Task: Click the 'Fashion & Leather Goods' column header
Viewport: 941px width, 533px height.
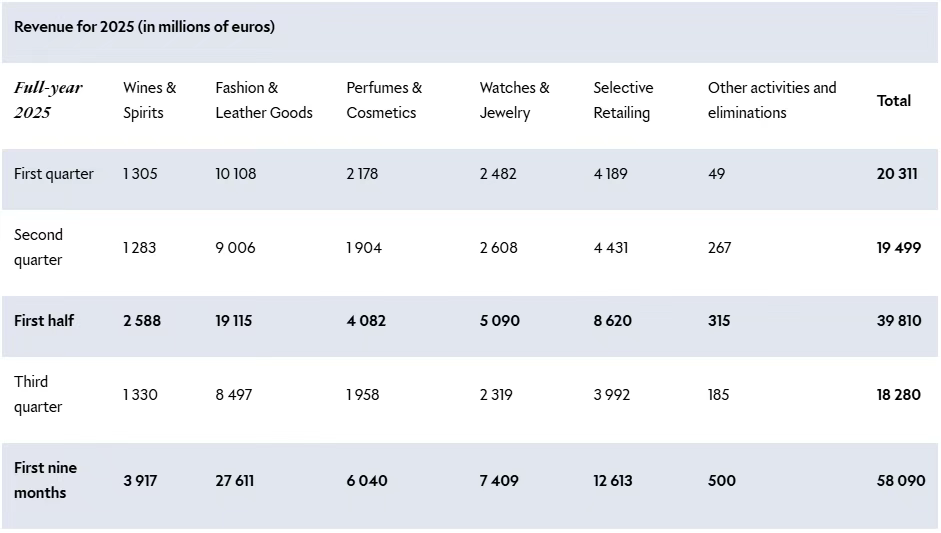Action: [263, 100]
